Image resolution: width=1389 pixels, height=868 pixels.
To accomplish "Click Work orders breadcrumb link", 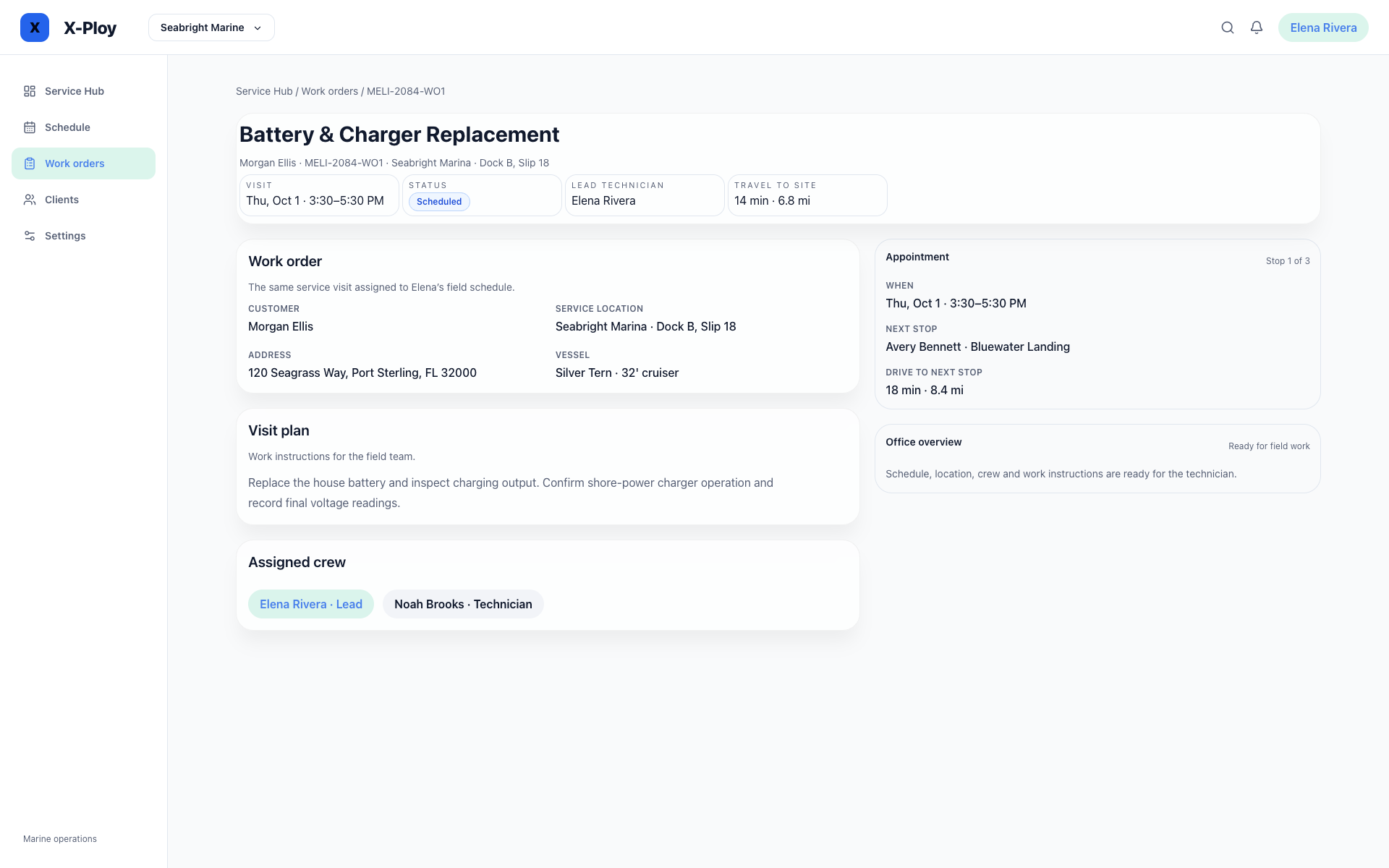I will (330, 91).
